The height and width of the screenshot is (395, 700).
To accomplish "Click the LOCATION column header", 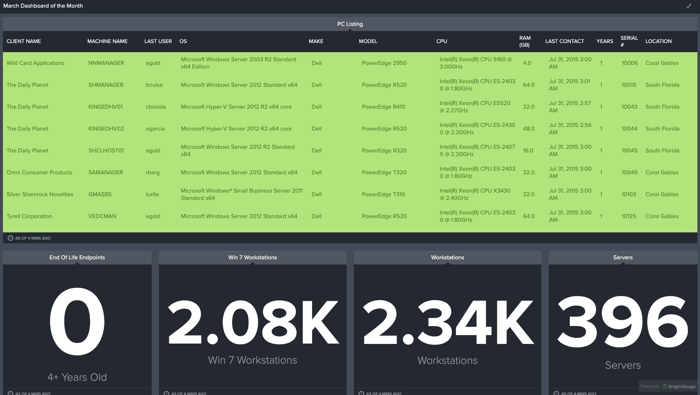I will coord(658,41).
